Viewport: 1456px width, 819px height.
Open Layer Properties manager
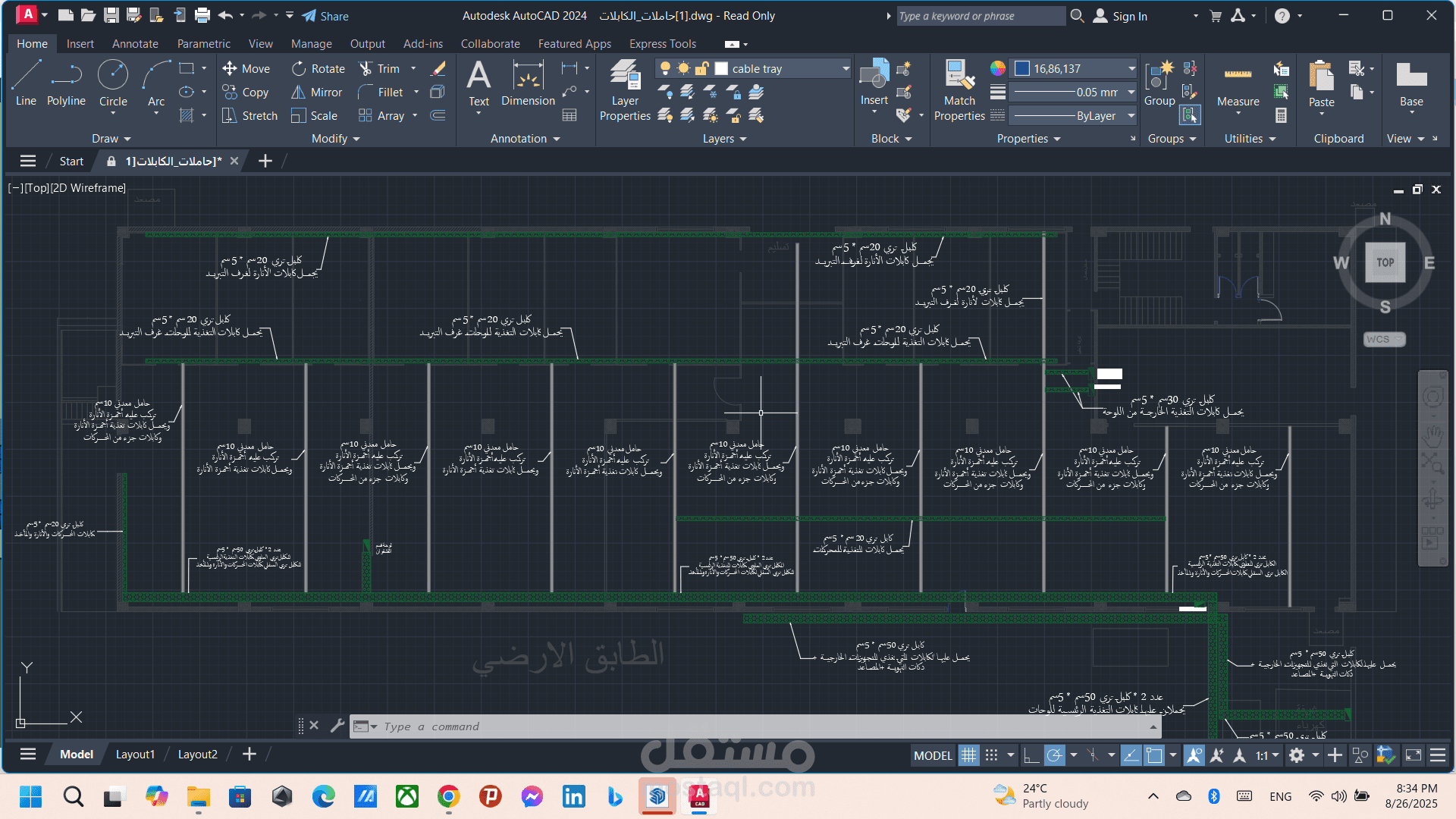625,89
